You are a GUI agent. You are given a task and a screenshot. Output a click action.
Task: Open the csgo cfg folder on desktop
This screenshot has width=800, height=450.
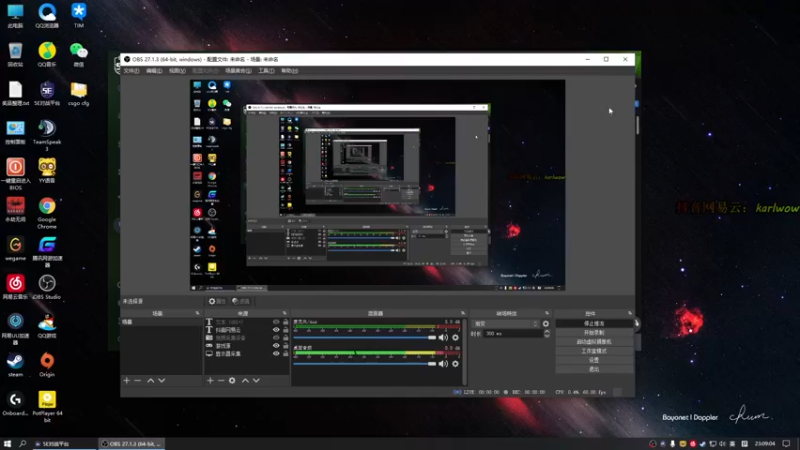(x=79, y=93)
